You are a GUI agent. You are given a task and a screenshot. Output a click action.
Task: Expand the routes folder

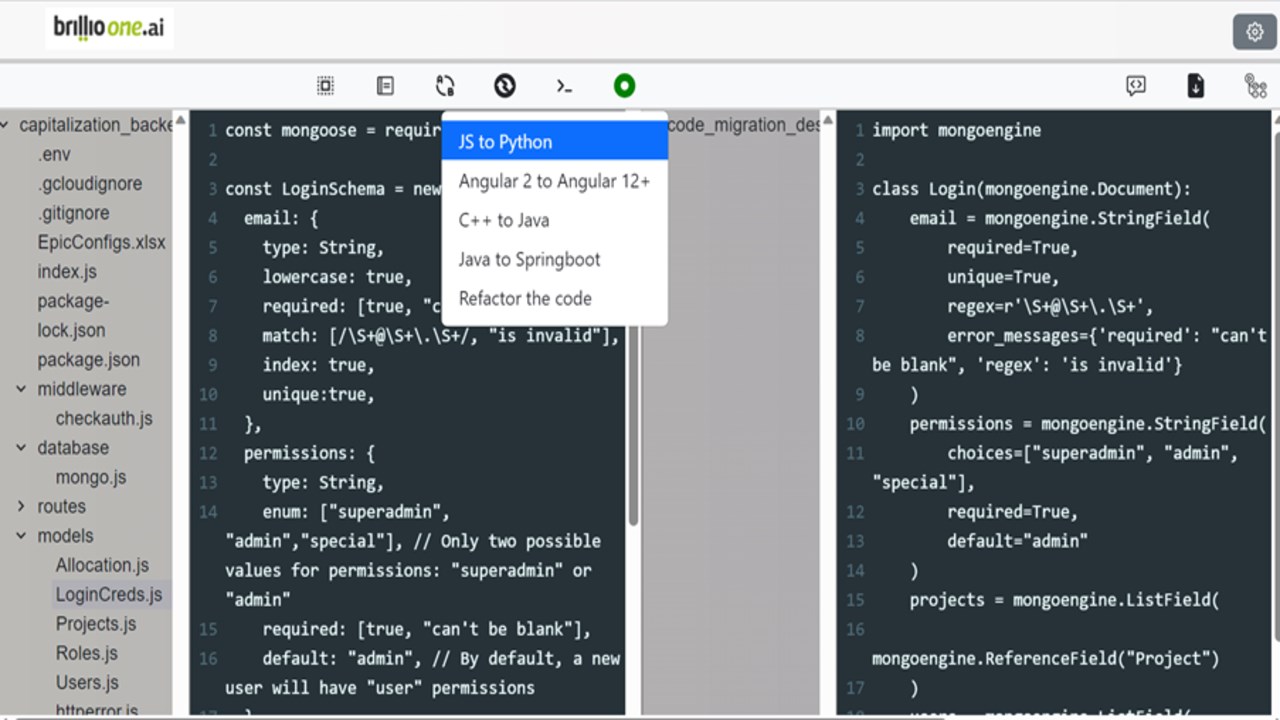21,507
